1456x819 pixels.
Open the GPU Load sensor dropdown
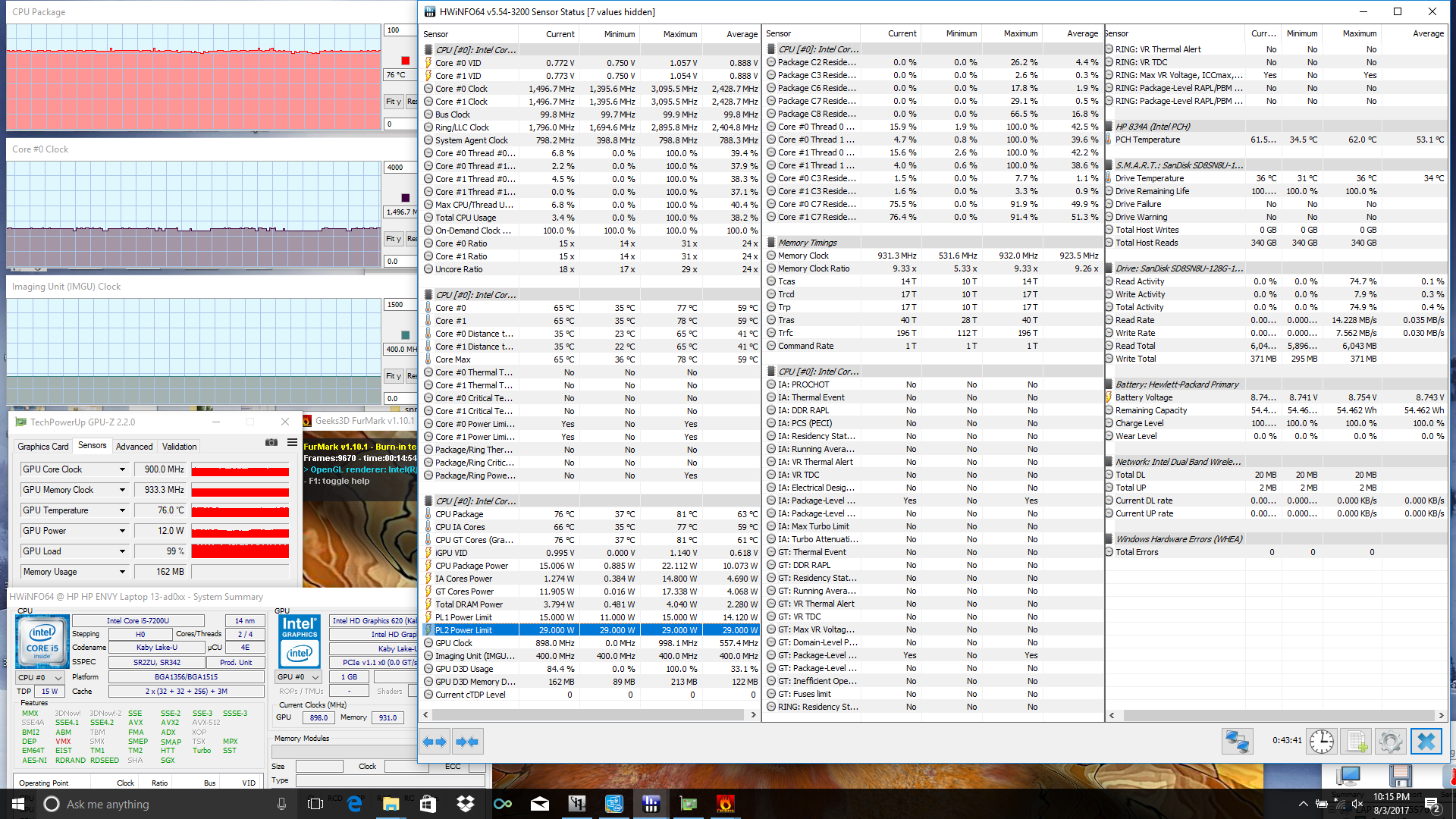[x=122, y=551]
